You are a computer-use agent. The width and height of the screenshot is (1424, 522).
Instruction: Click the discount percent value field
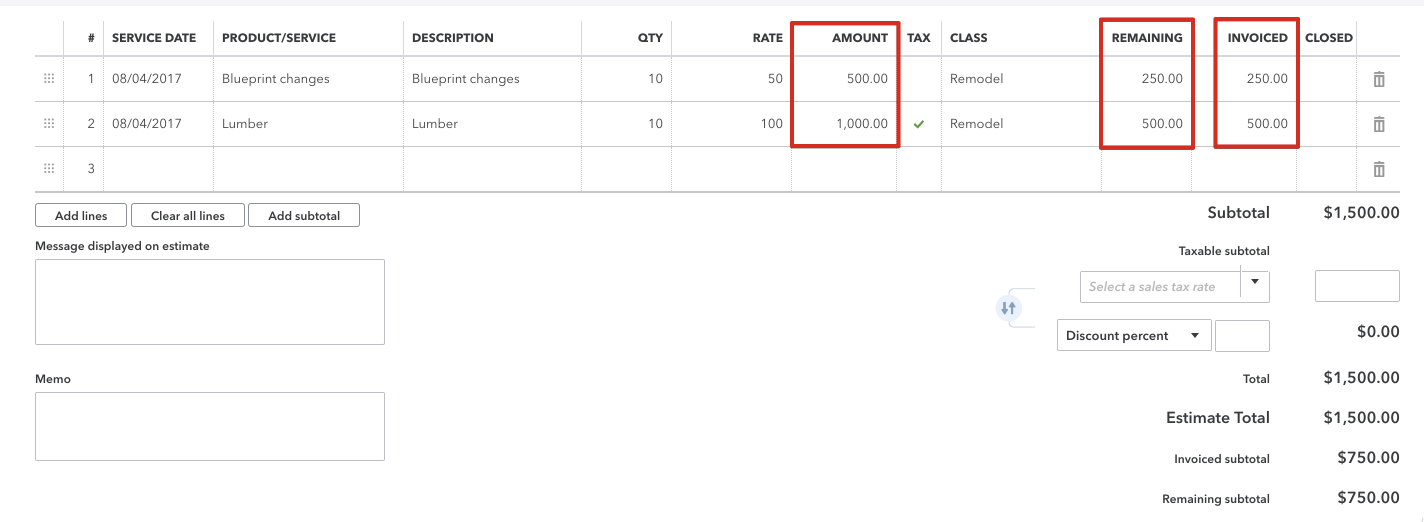1242,336
